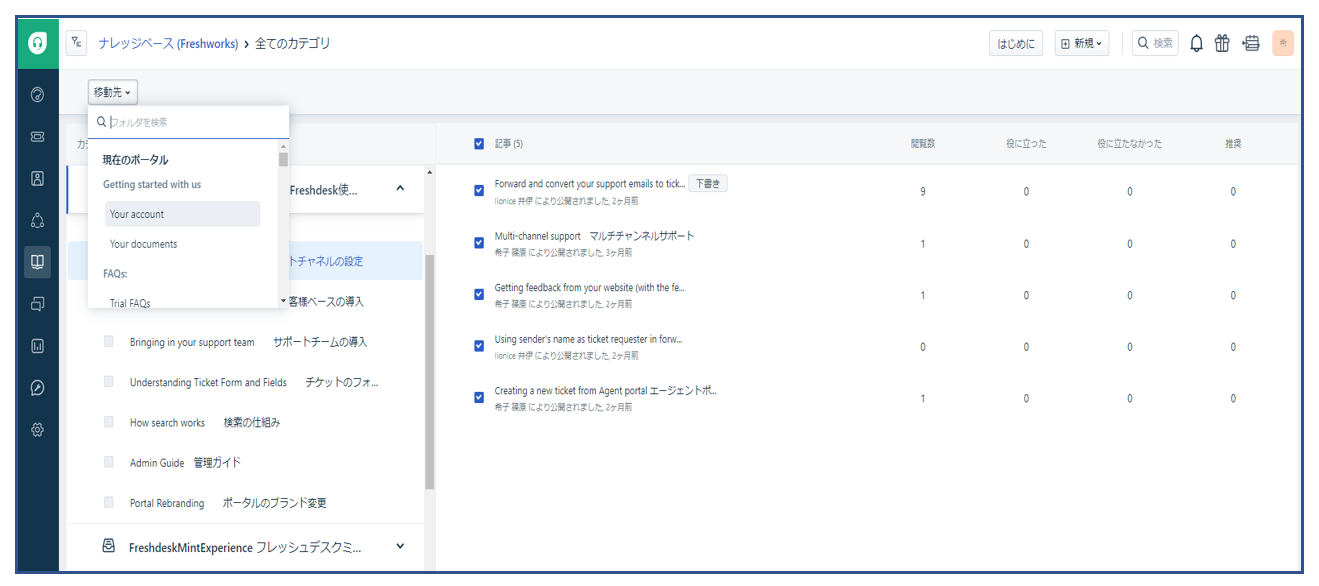Open Using sender's name as ticket requester article
1319x586 pixels.
click(588, 339)
